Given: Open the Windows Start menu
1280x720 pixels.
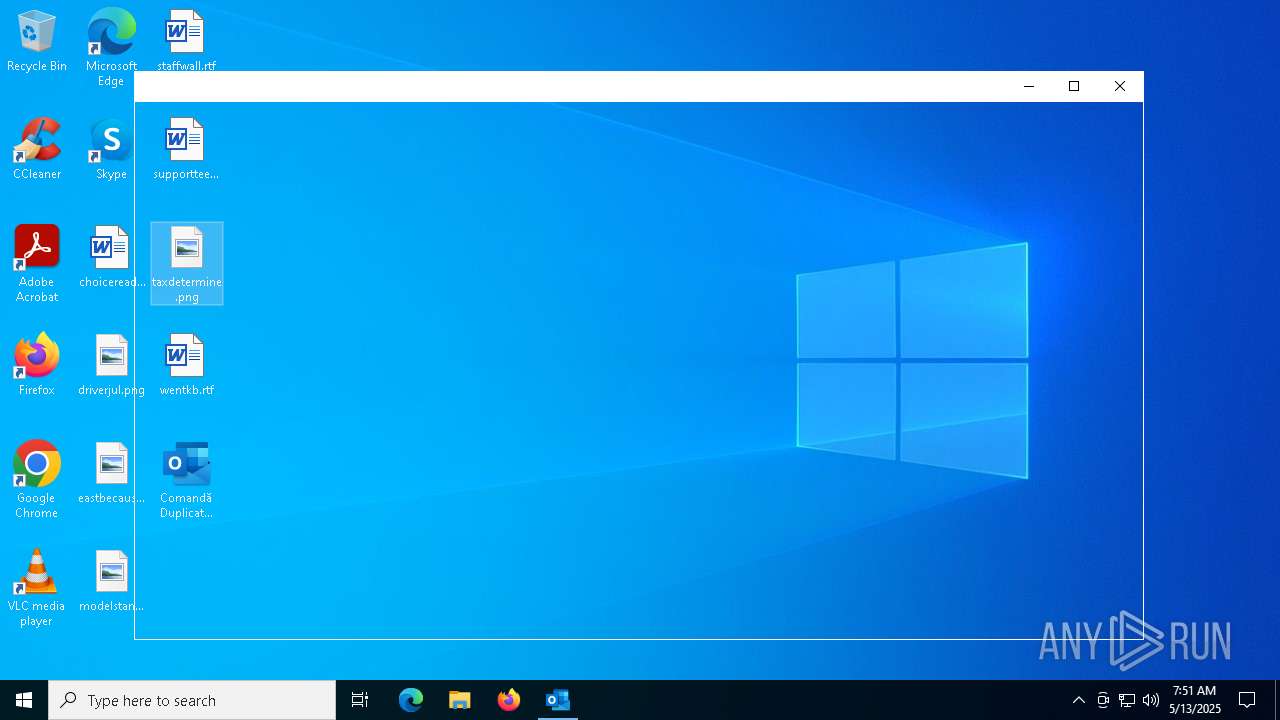Looking at the screenshot, I should 24,700.
